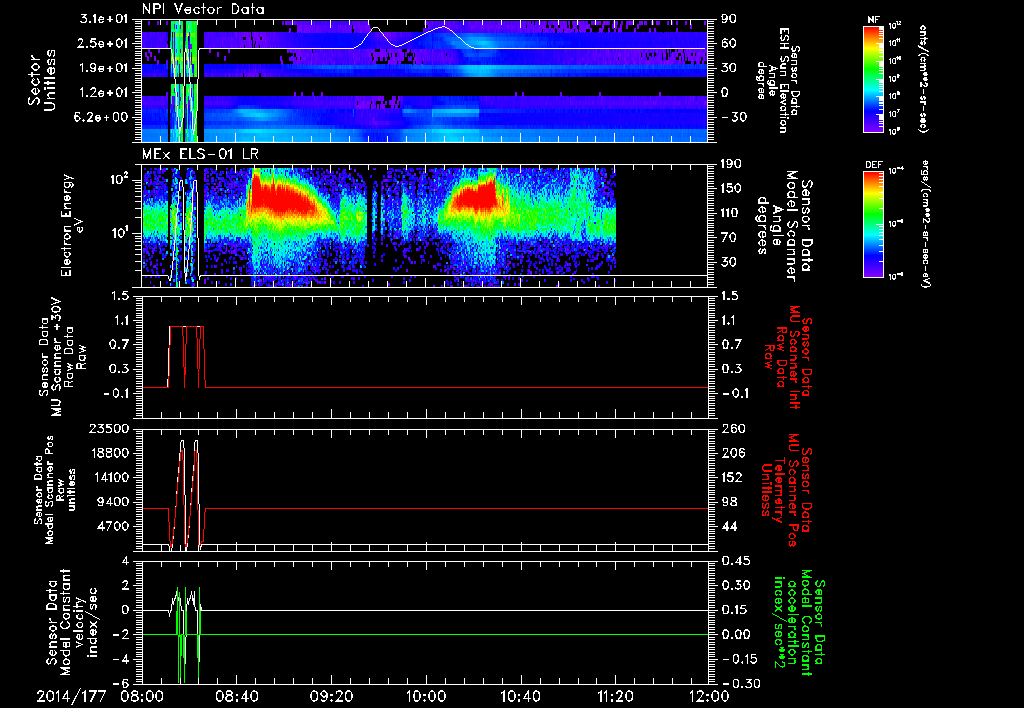Click the 11:20 time axis label
This screenshot has height=708, width=1024.
click(x=615, y=696)
